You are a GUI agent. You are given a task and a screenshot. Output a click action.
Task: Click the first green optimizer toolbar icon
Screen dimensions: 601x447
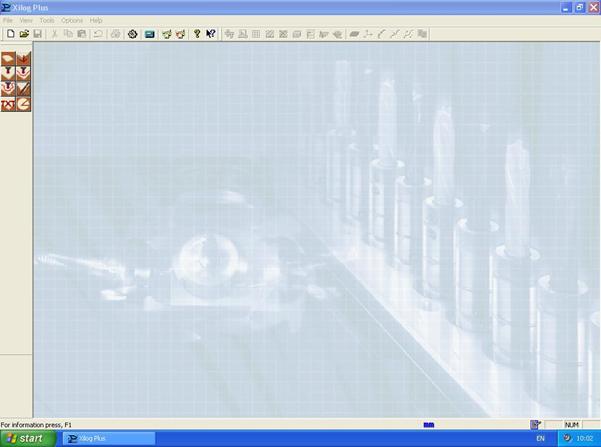167,34
